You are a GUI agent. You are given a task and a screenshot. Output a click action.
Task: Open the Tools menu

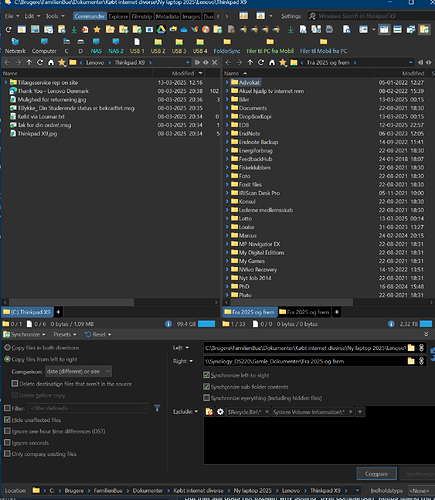tap(55, 16)
